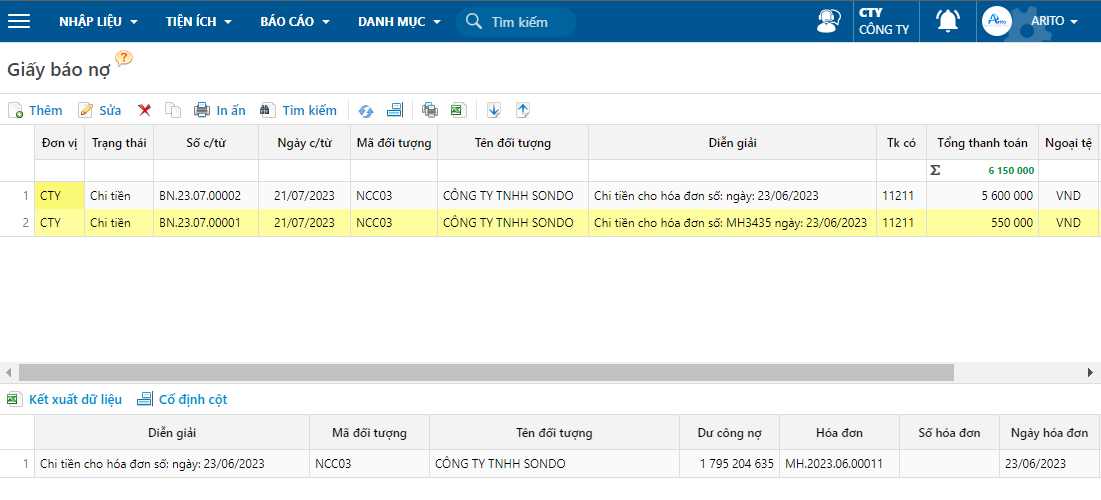Click the Excel export icon in toolbar
The width and height of the screenshot is (1101, 500).
point(457,110)
